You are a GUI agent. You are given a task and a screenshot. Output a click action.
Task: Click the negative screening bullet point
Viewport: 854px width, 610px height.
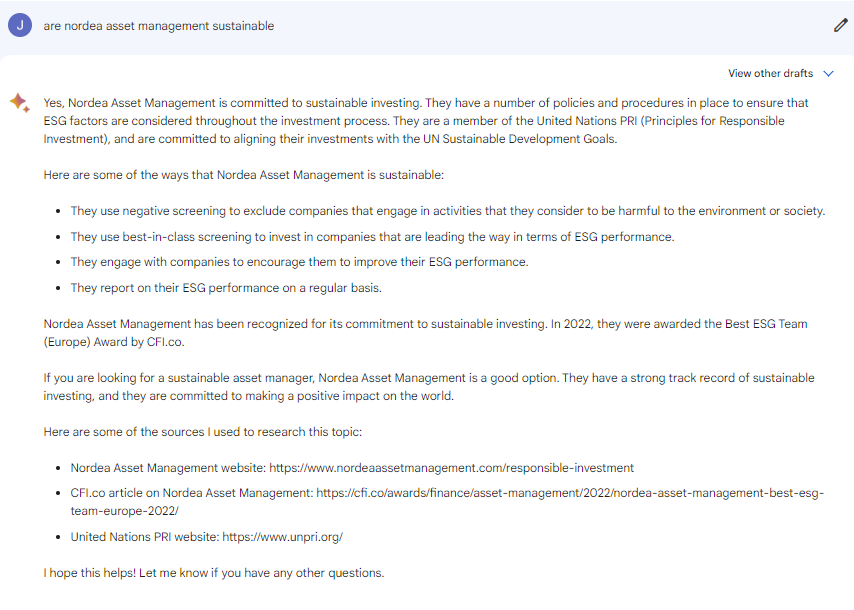click(x=448, y=211)
